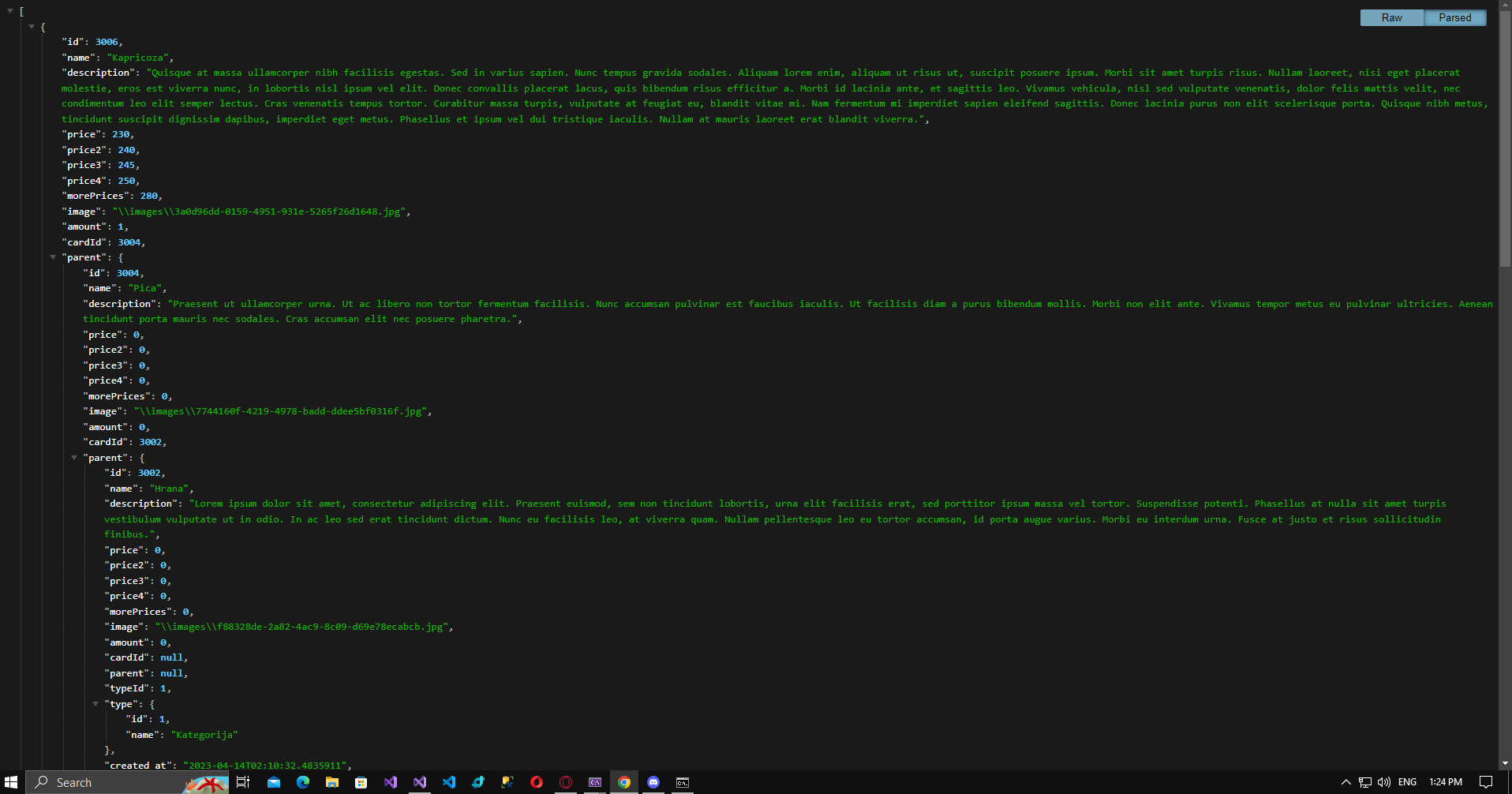1512x794 pixels.
Task: Open the clock showing 1:24 PM
Action: (1446, 782)
